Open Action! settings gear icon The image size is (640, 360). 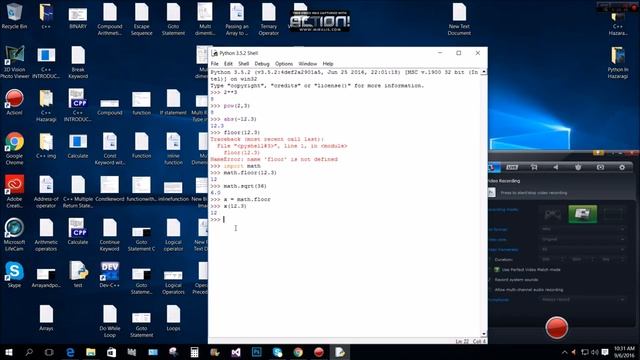click(622, 167)
